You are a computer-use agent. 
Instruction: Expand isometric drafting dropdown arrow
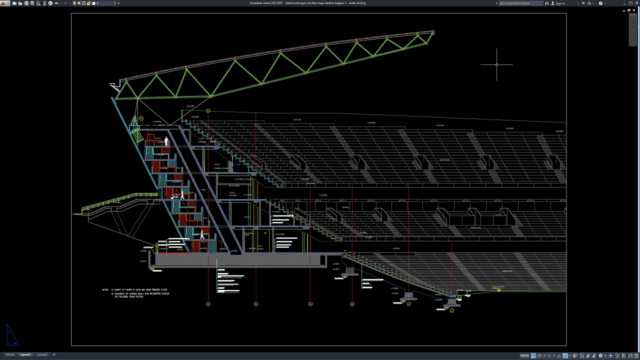pyautogui.click(x=554, y=356)
